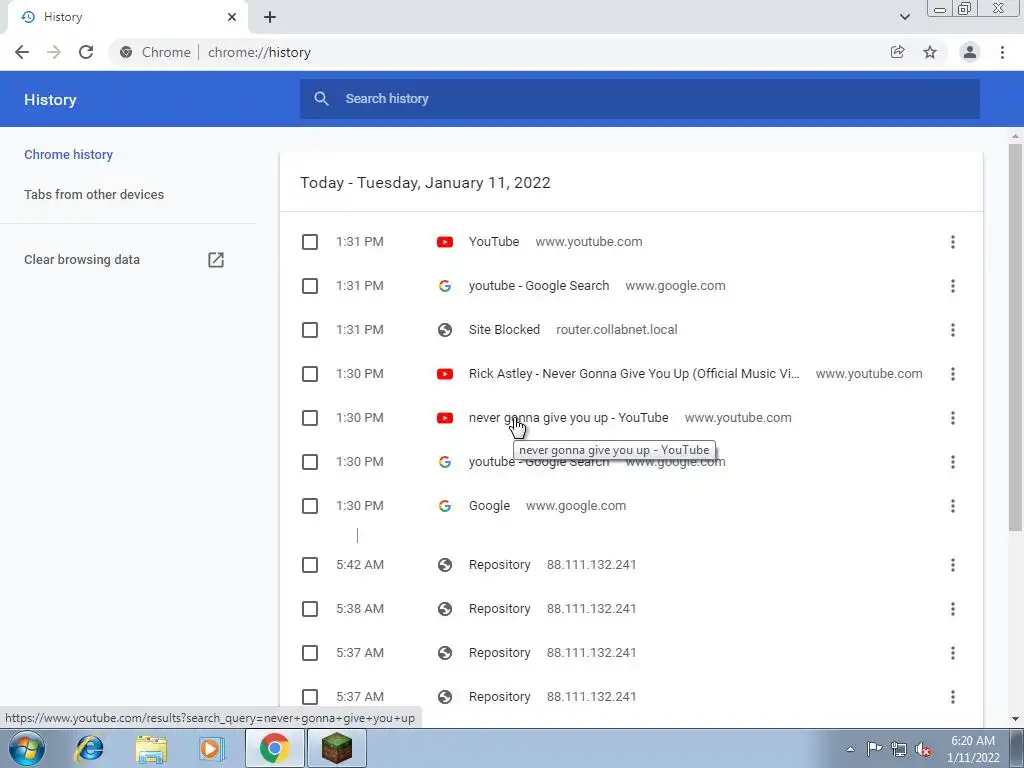1024x768 pixels.
Task: Open more actions for Rick Astley entry
Action: tap(953, 374)
